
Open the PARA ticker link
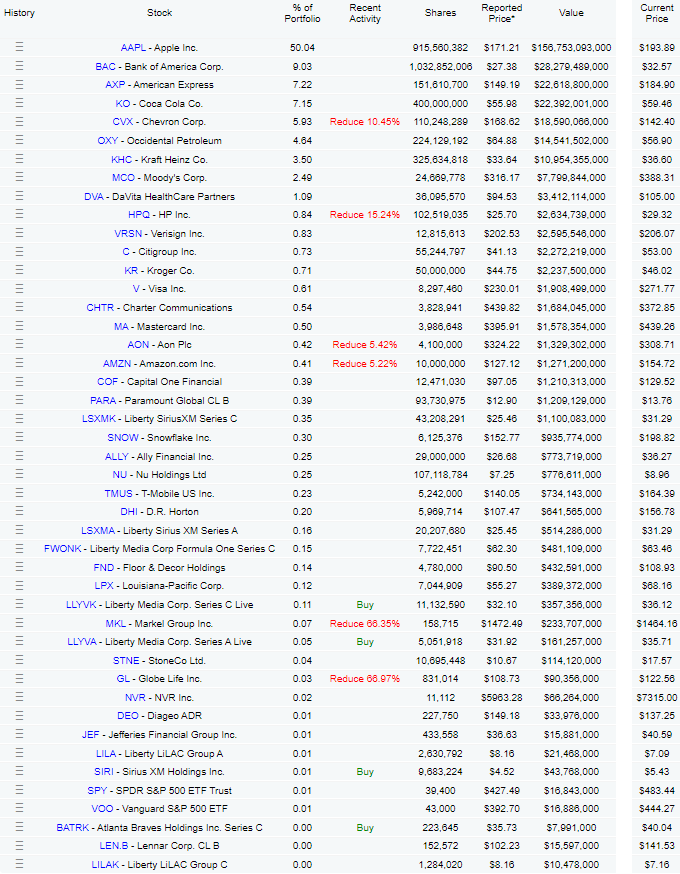point(103,400)
